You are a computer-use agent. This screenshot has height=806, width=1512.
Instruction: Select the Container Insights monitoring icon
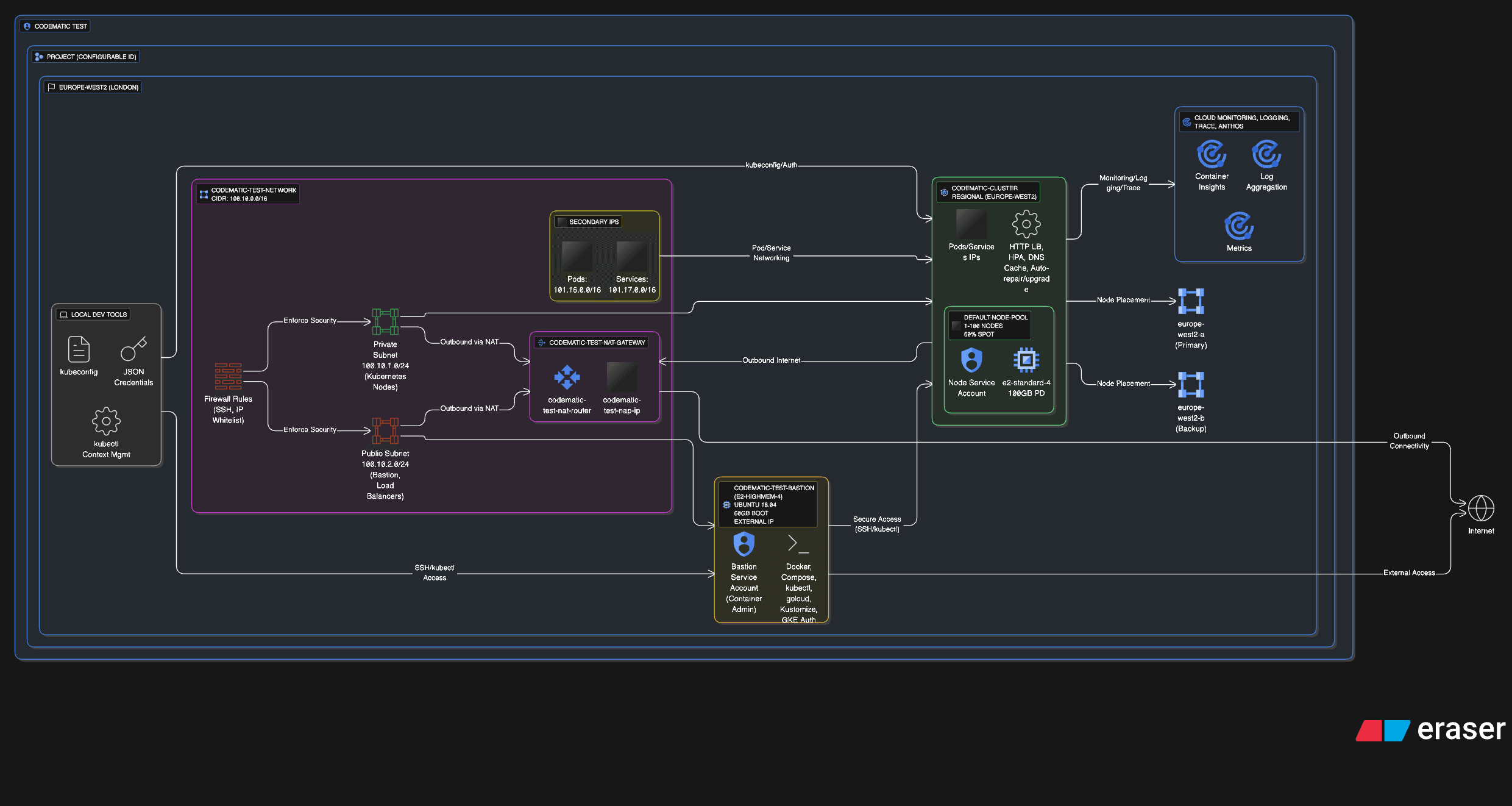pos(1212,154)
